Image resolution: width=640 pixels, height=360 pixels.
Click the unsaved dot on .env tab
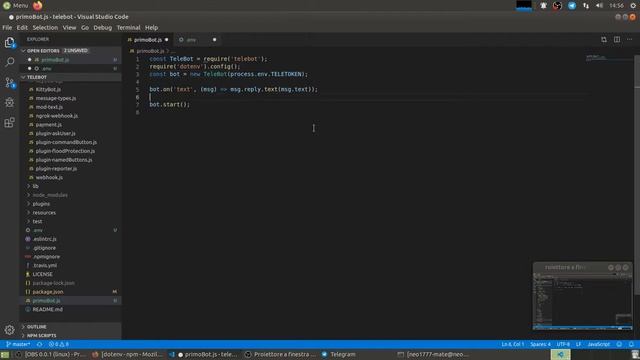pyautogui.click(x=214, y=40)
